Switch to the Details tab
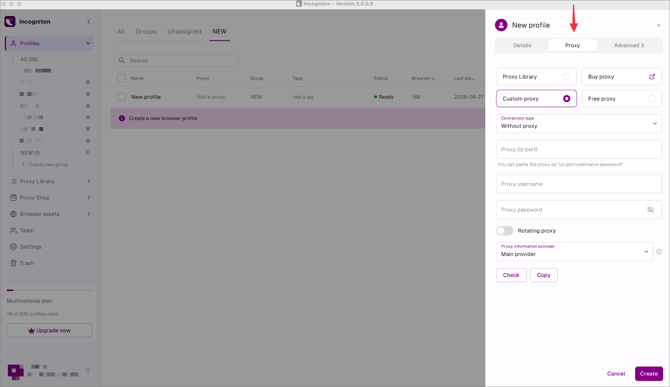This screenshot has height=387, width=670. pyautogui.click(x=522, y=45)
